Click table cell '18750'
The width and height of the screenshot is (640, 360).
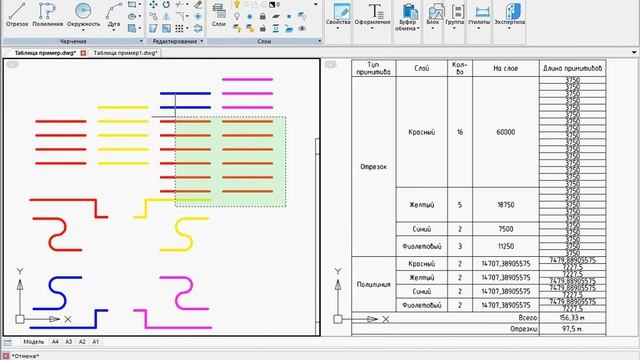pos(506,205)
